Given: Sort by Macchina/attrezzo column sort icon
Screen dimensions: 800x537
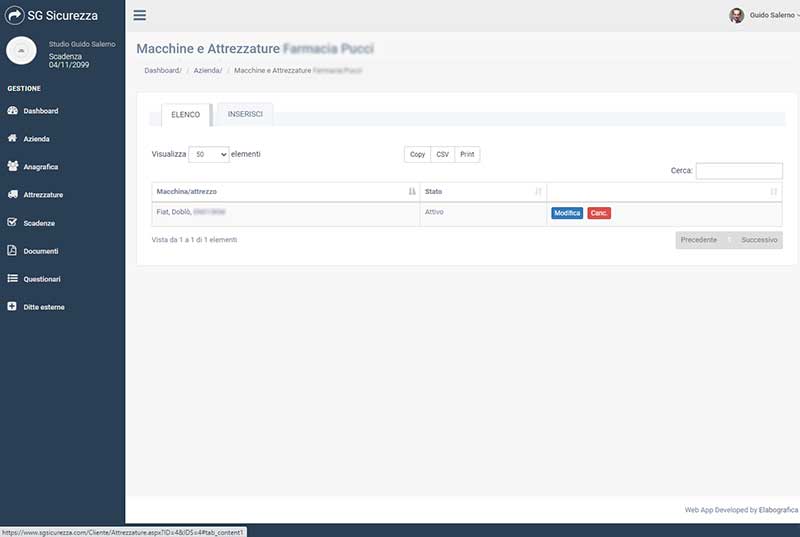Looking at the screenshot, I should (x=412, y=192).
